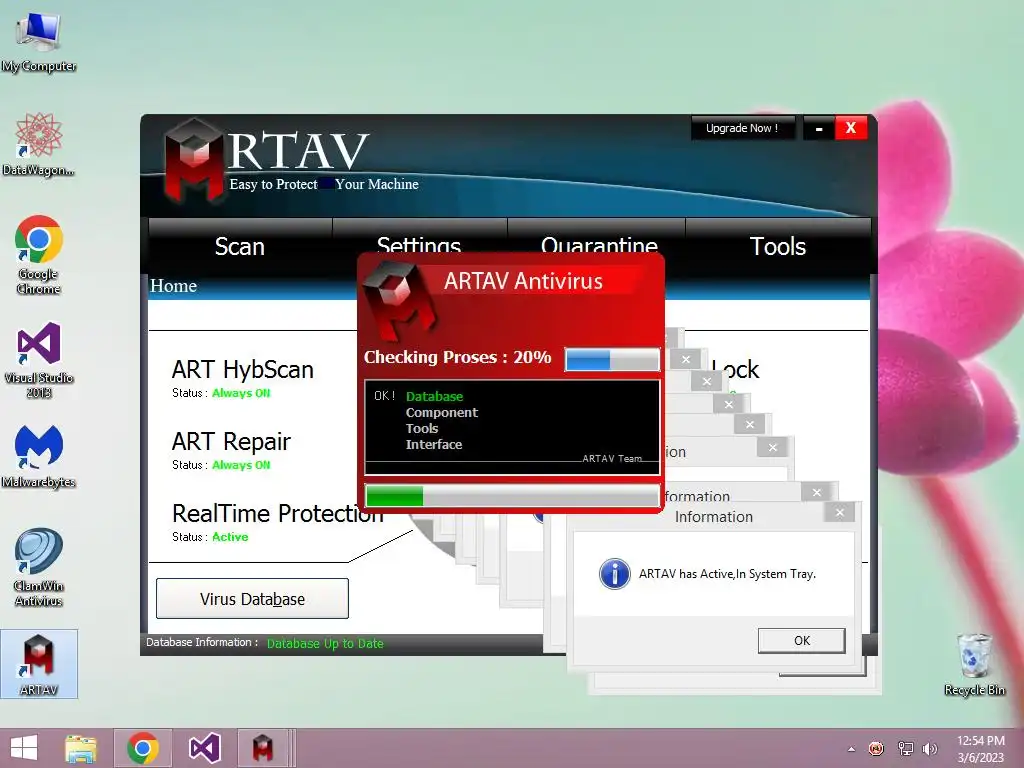Click the 'Checking Proses : 20%' label
The width and height of the screenshot is (1024, 768).
pos(457,357)
